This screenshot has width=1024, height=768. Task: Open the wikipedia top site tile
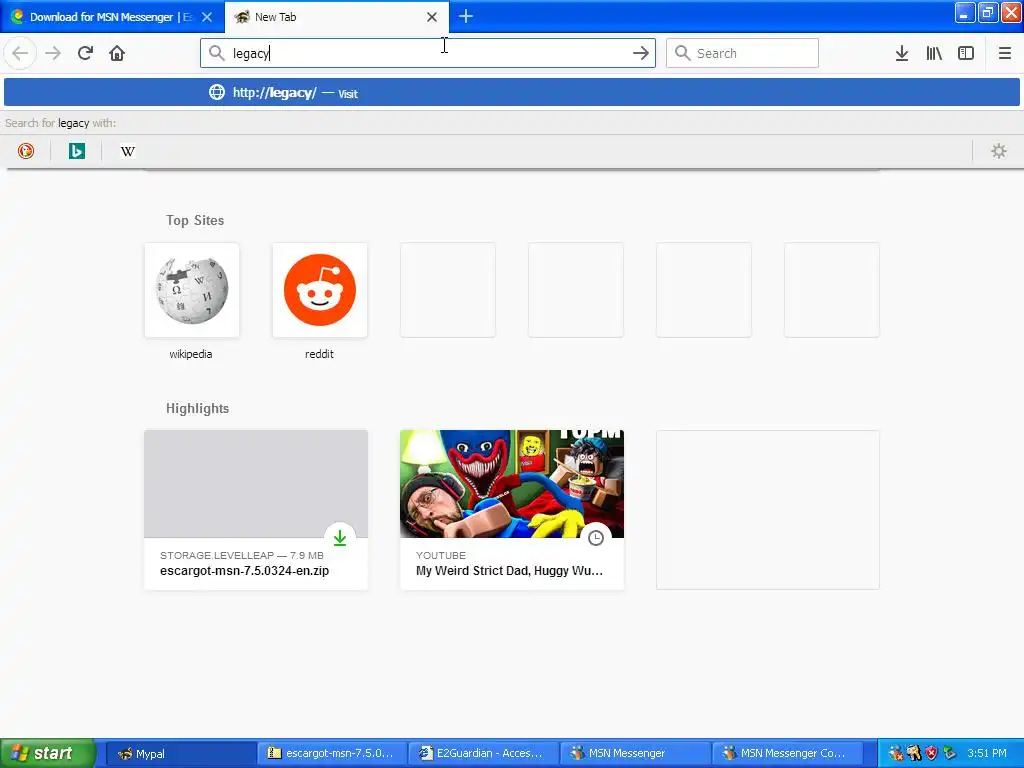[192, 290]
